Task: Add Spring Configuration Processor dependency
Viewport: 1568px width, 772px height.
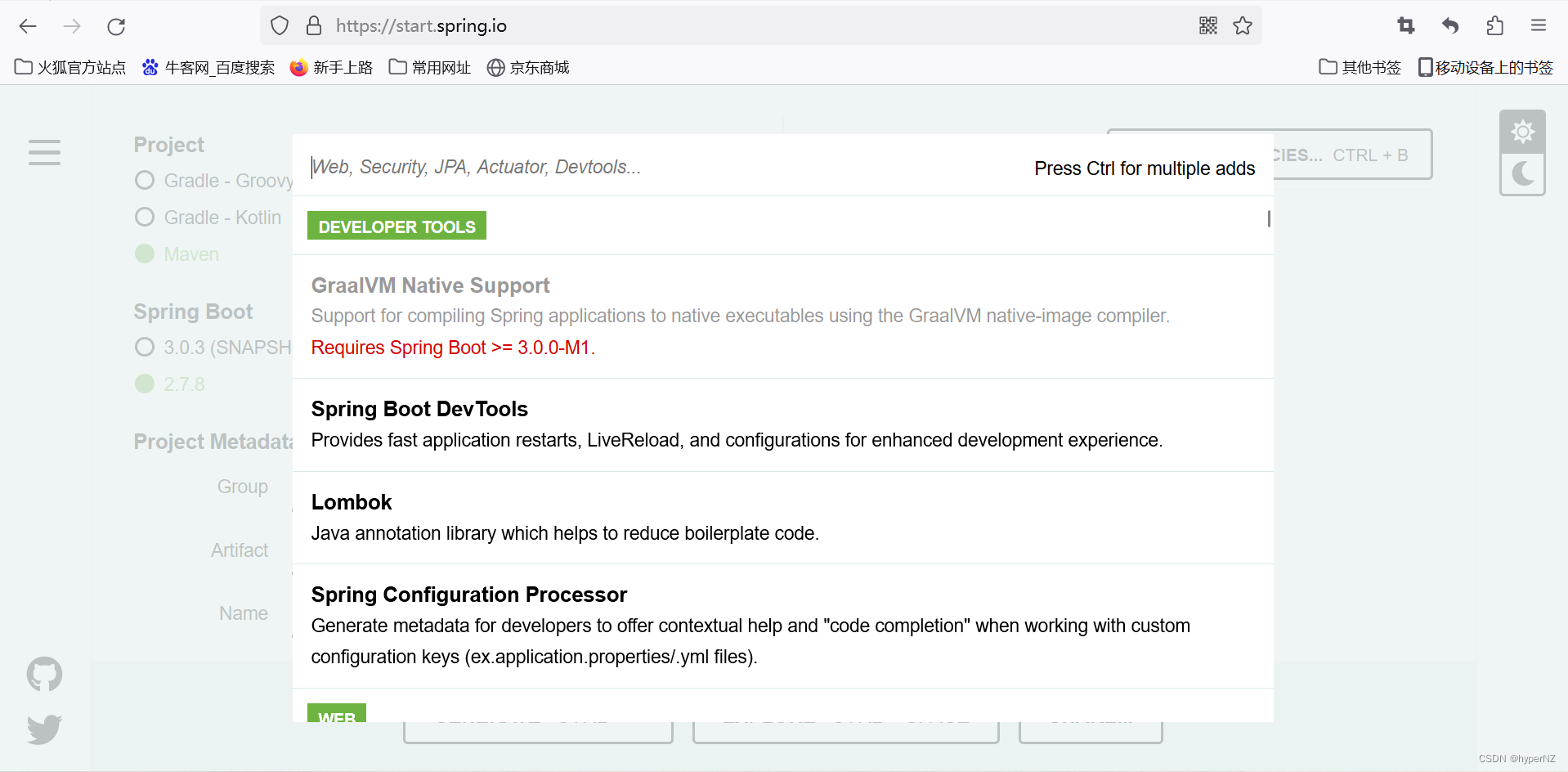Action: coord(783,626)
